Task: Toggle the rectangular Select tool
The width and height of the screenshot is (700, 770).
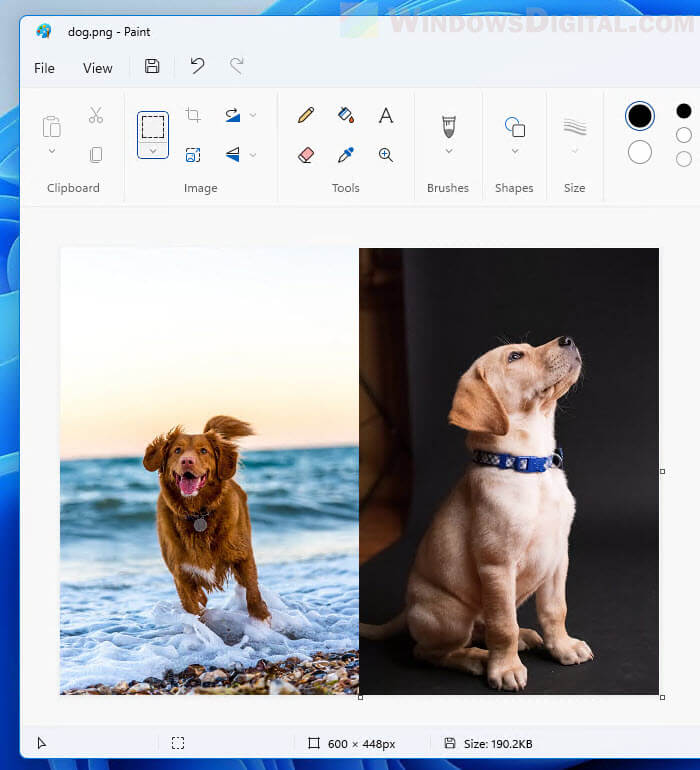Action: tap(153, 127)
